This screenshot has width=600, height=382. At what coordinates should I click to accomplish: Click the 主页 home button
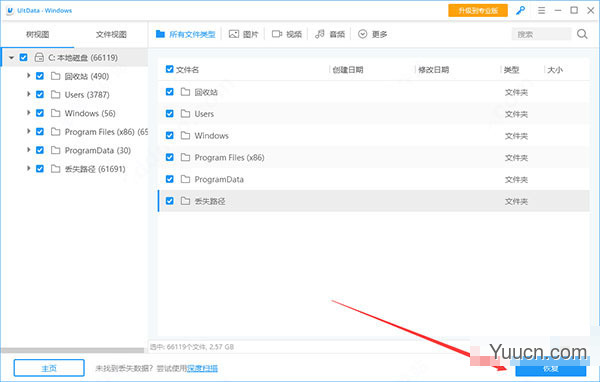49,368
